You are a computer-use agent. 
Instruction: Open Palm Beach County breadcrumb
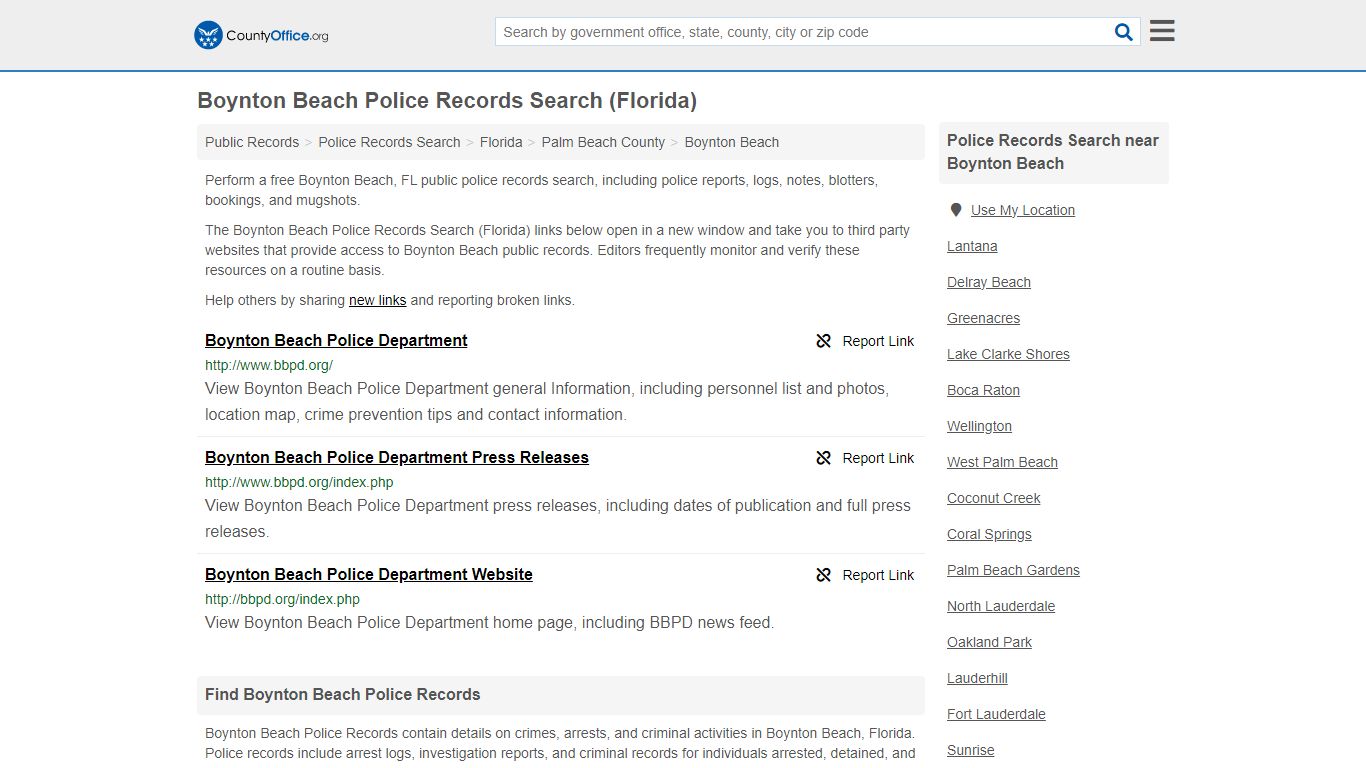603,142
